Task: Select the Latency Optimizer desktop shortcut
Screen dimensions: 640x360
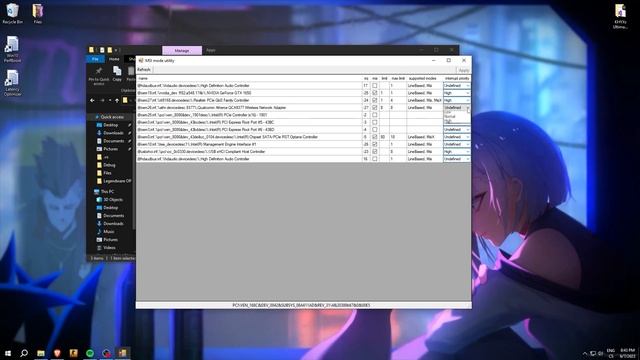Action: pyautogui.click(x=12, y=83)
